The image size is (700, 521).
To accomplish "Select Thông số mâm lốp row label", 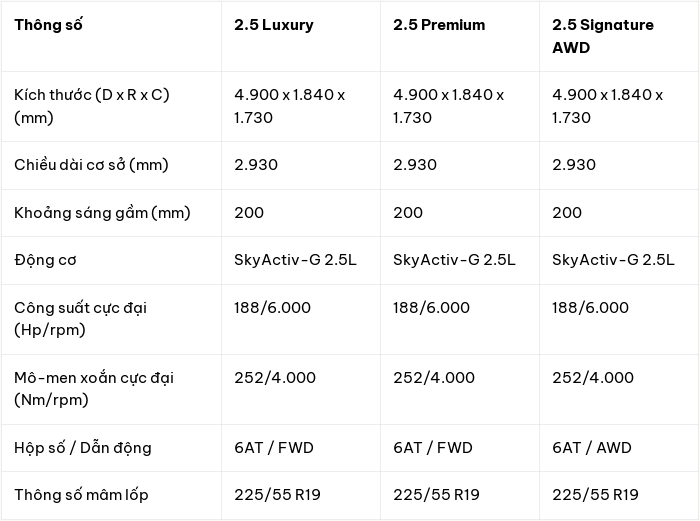I will [x=81, y=495].
